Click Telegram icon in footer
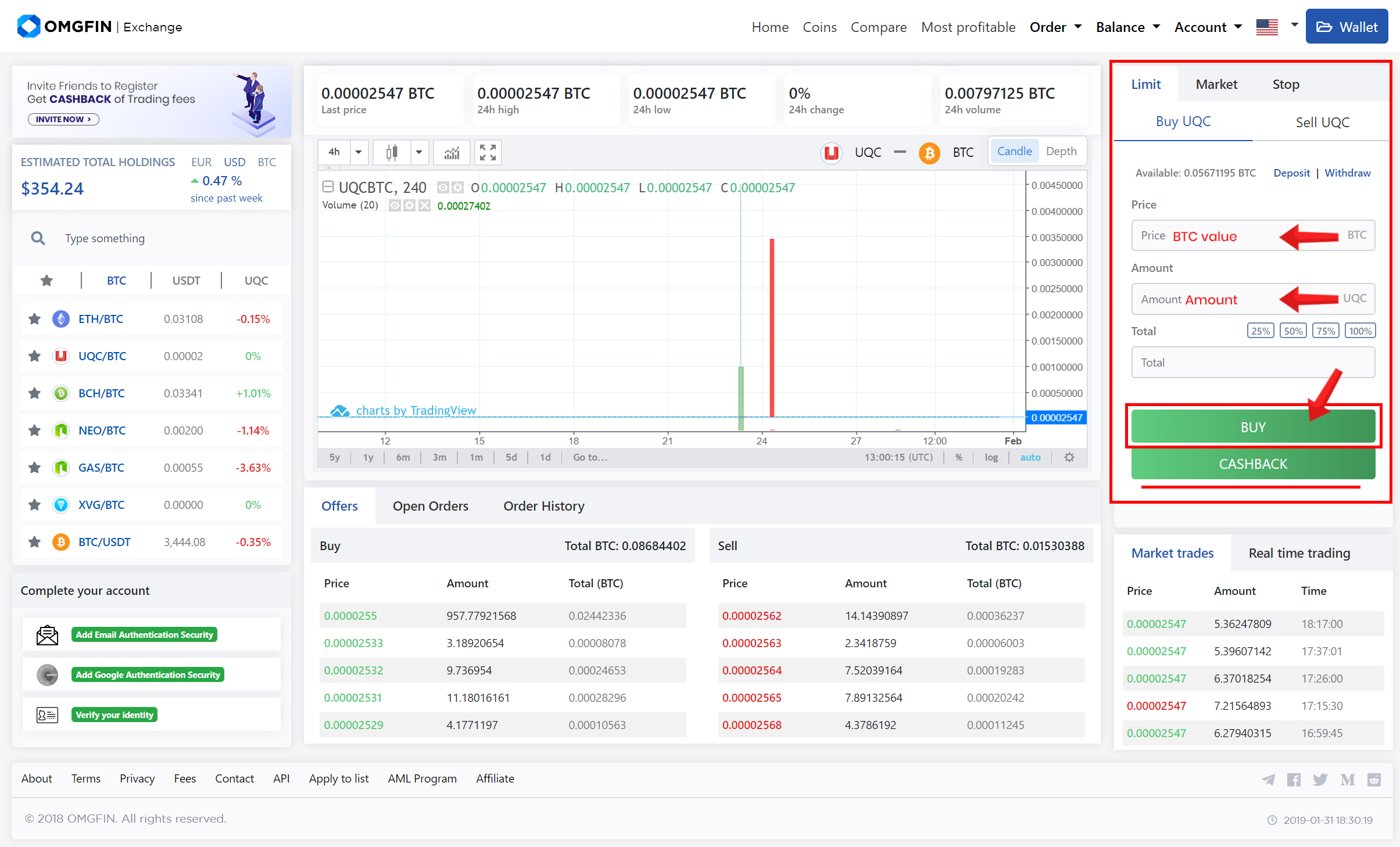 (x=1268, y=780)
